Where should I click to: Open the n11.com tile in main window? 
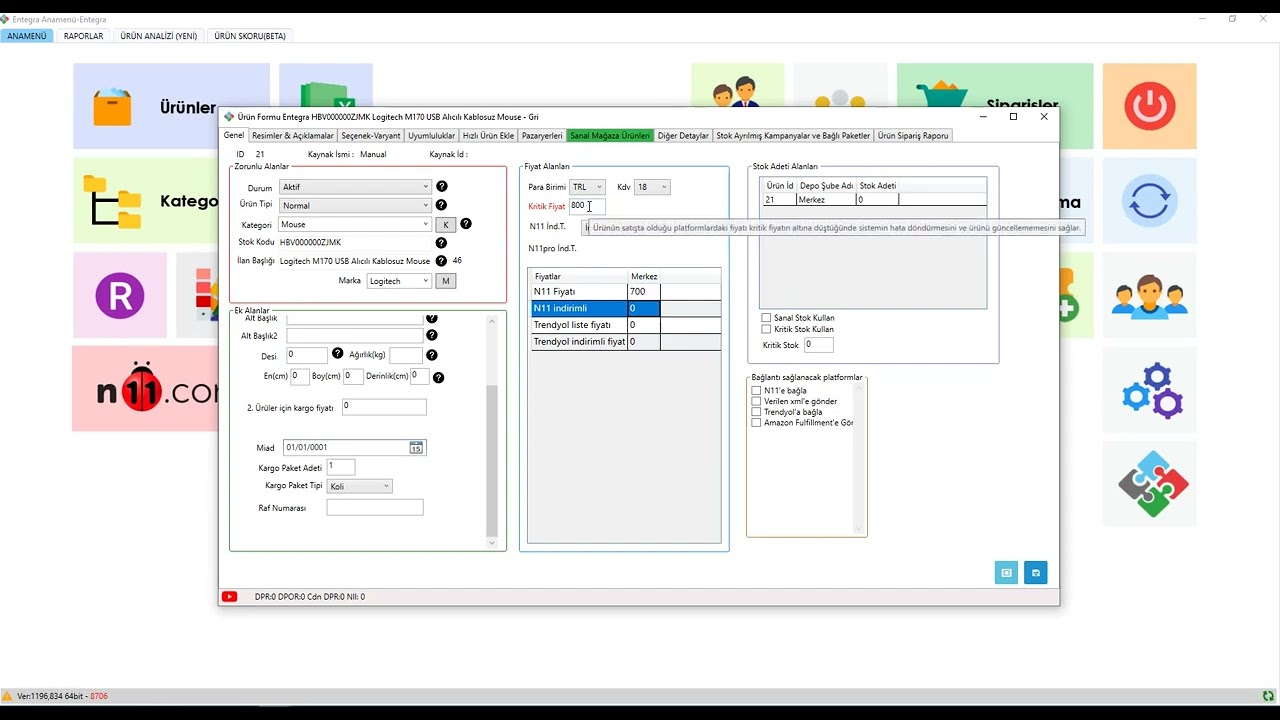(146, 389)
